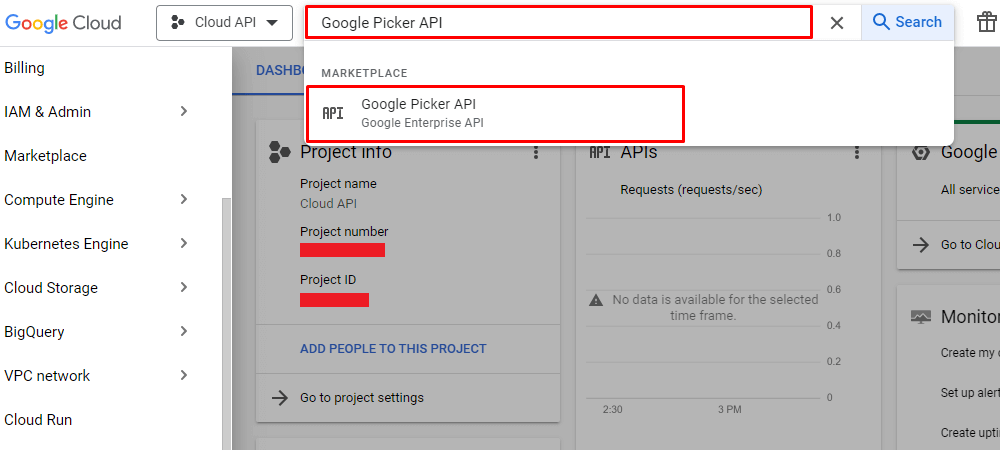Expand the Cloud Storage submenu chevron

click(x=184, y=287)
